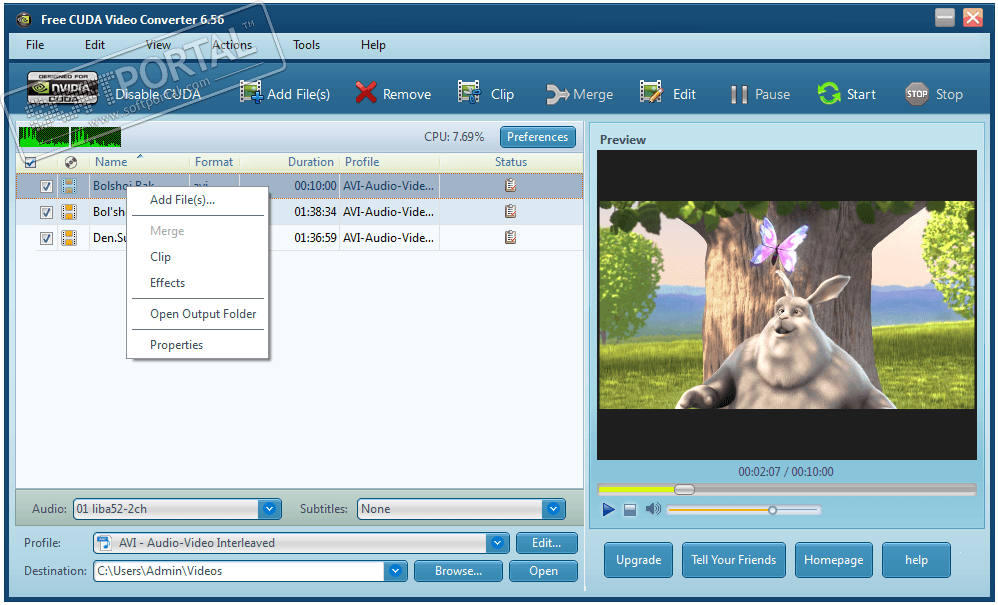
Task: Start conversion with green arrows icon
Action: point(847,94)
